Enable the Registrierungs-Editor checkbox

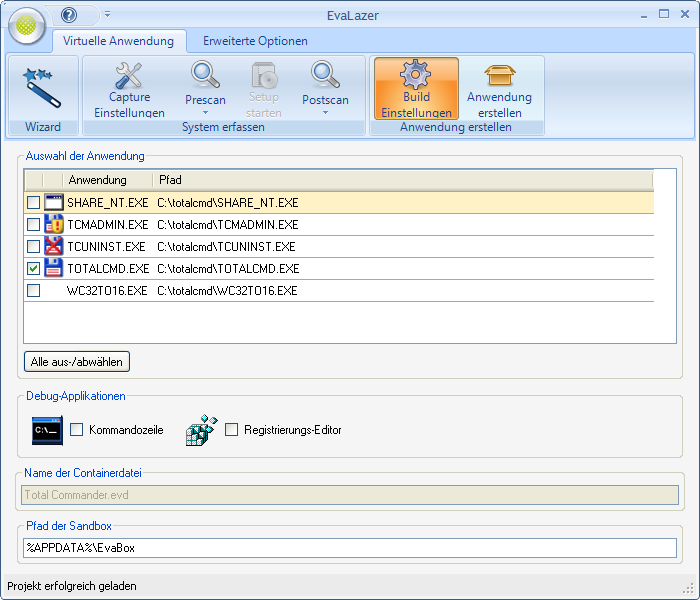(231, 430)
